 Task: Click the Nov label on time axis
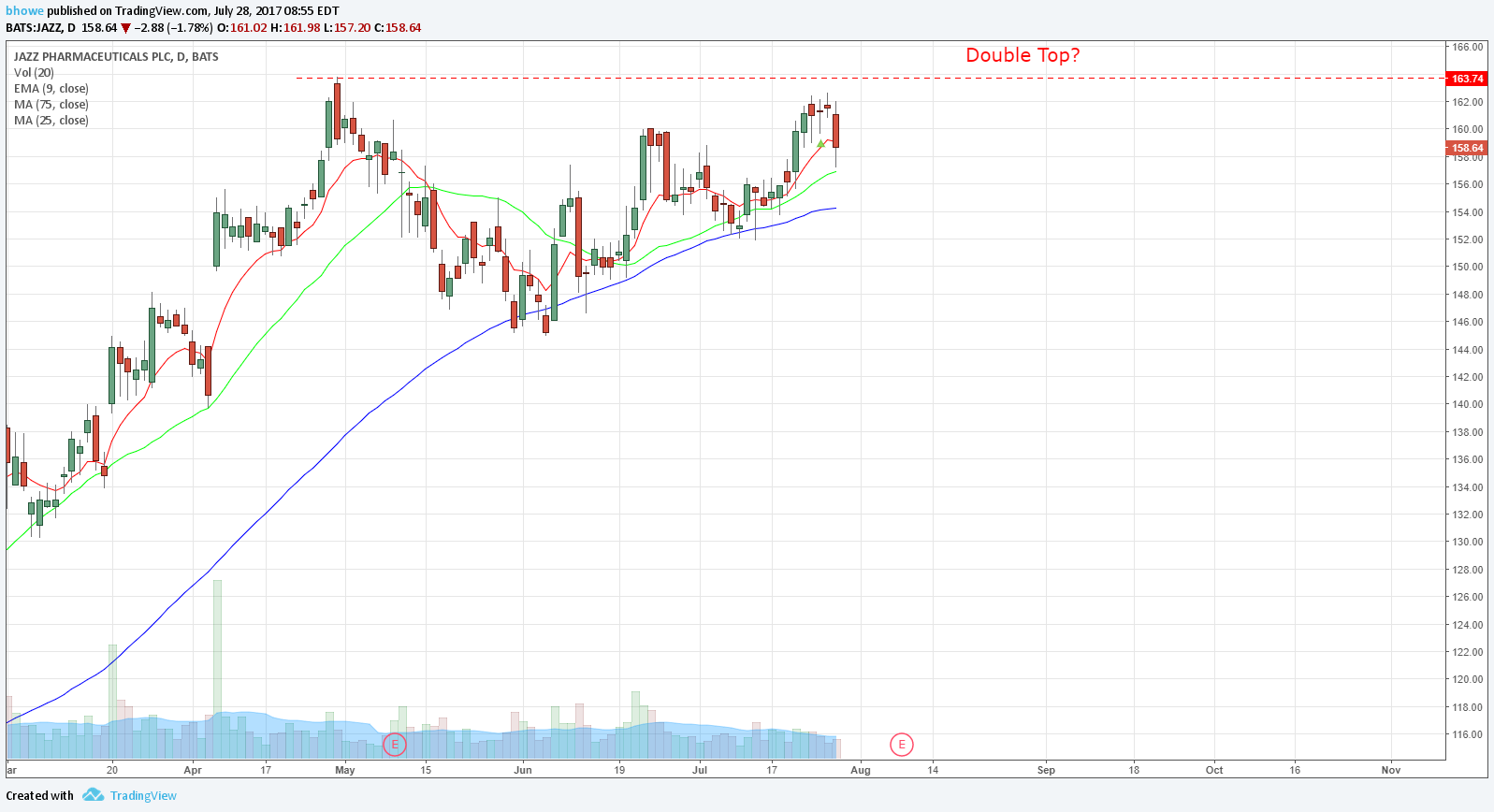point(1391,770)
